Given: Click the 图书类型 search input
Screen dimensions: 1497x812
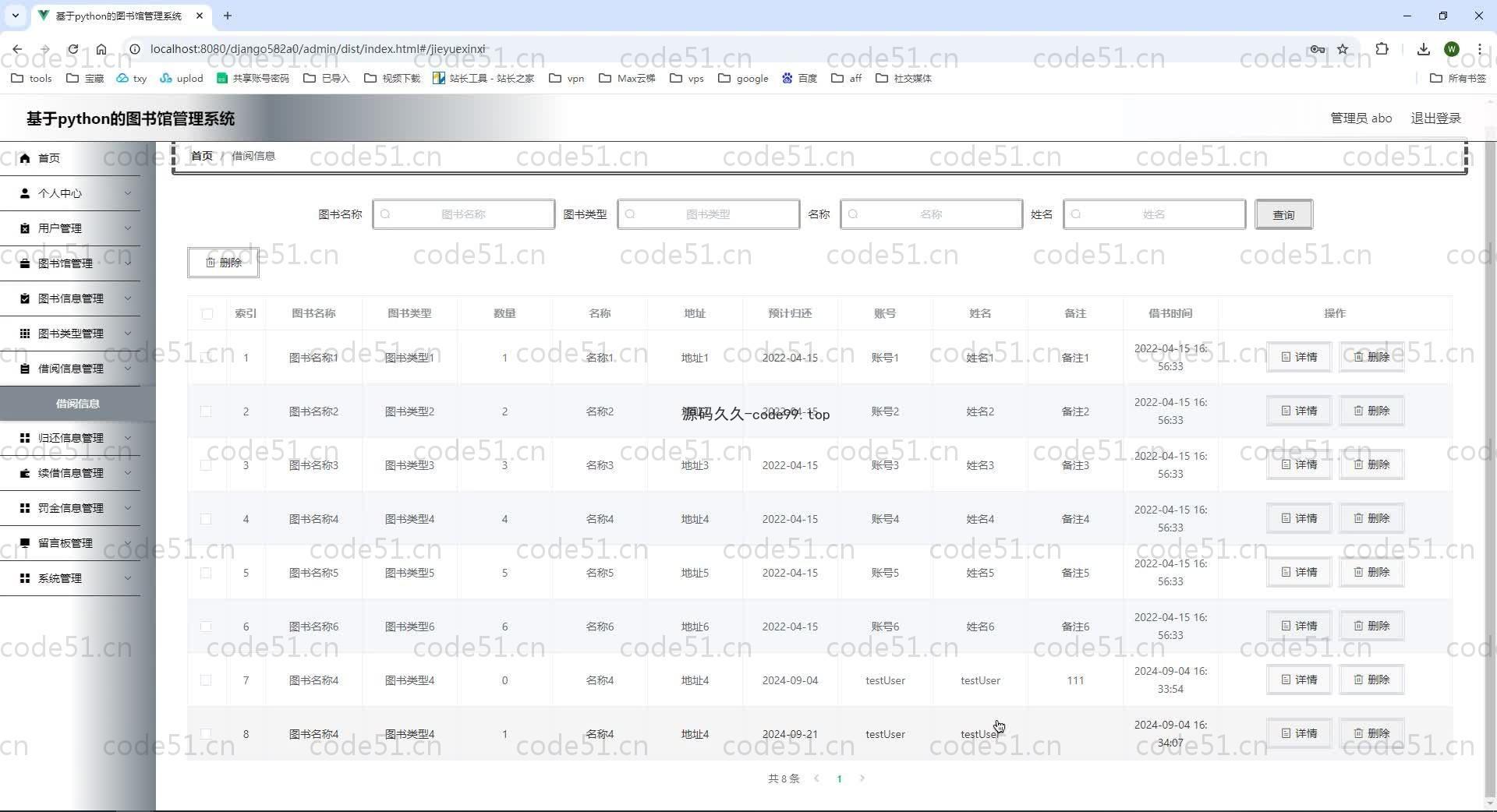Looking at the screenshot, I should [x=708, y=214].
